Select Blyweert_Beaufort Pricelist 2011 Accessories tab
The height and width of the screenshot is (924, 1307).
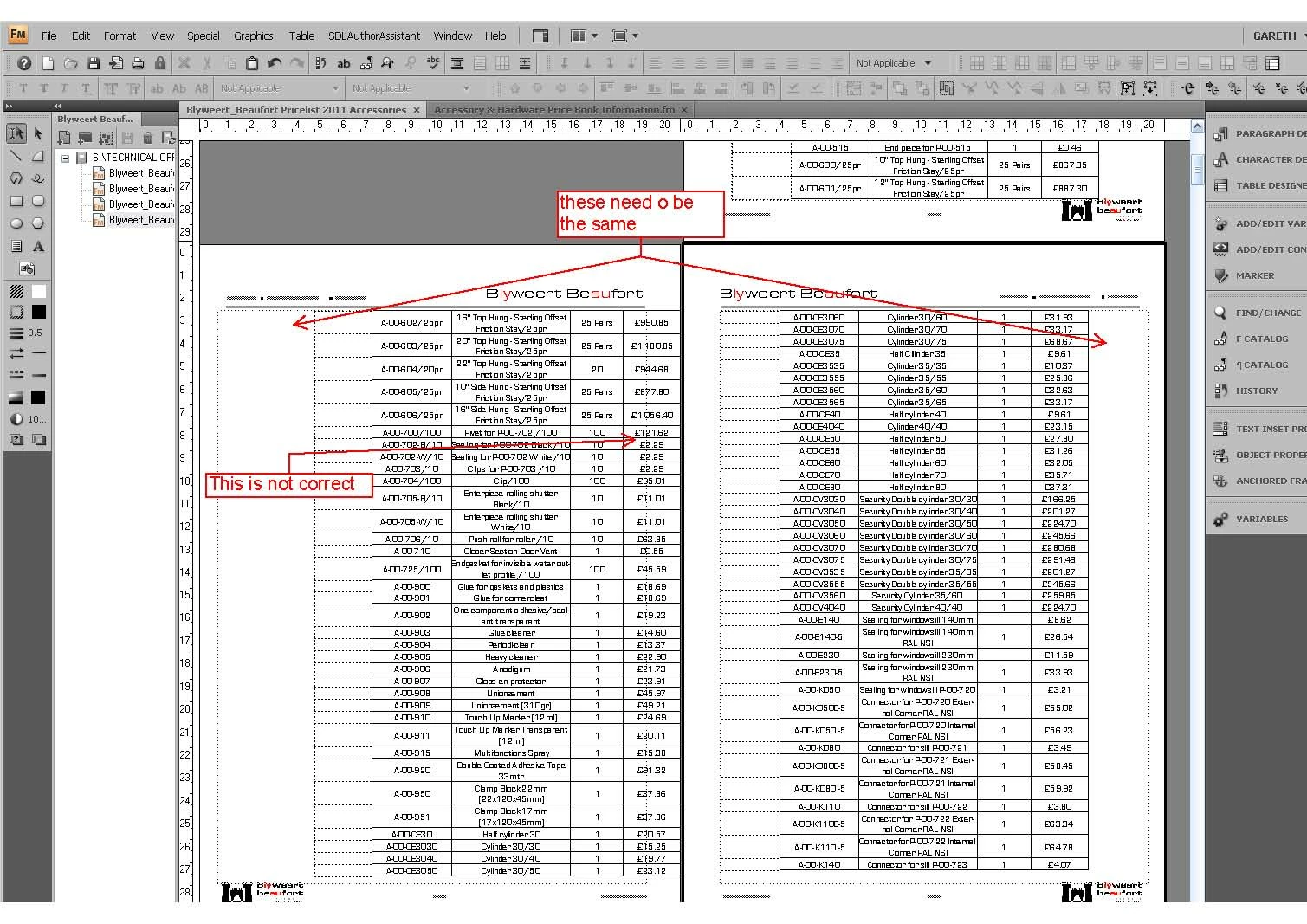pos(296,110)
